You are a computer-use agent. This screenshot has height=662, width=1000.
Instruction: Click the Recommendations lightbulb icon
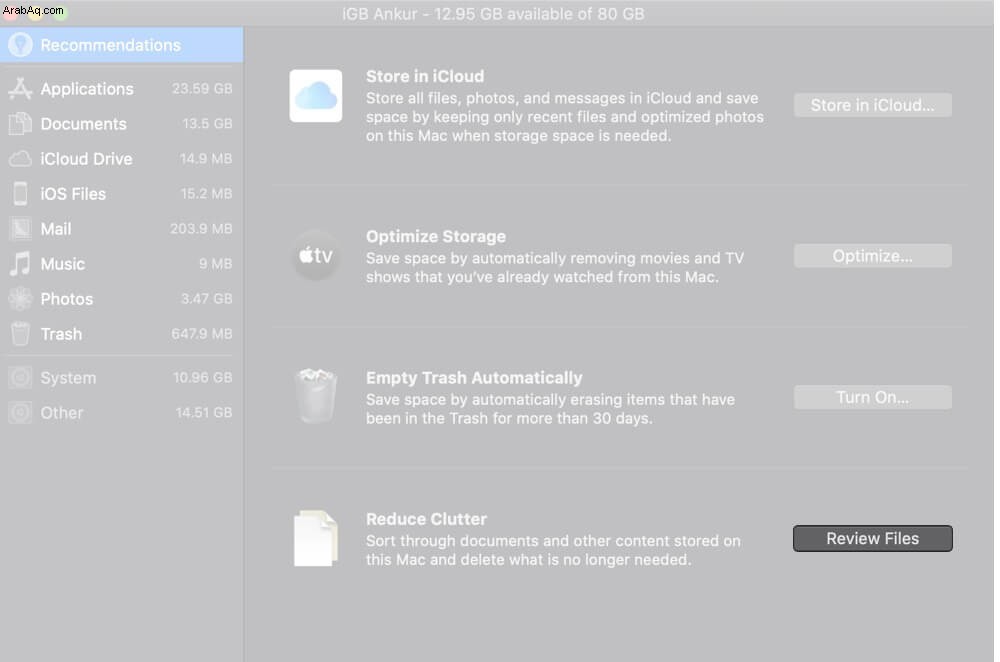[20, 45]
